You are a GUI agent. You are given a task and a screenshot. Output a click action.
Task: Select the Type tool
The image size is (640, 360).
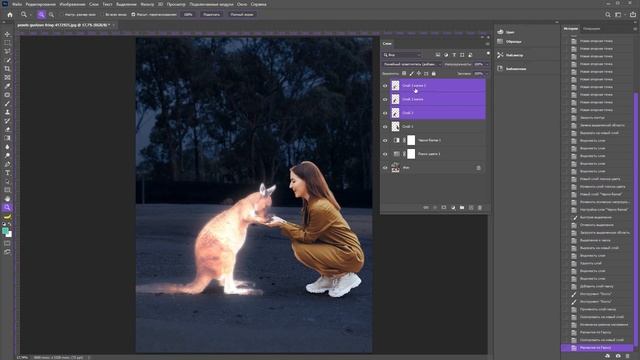(x=7, y=173)
